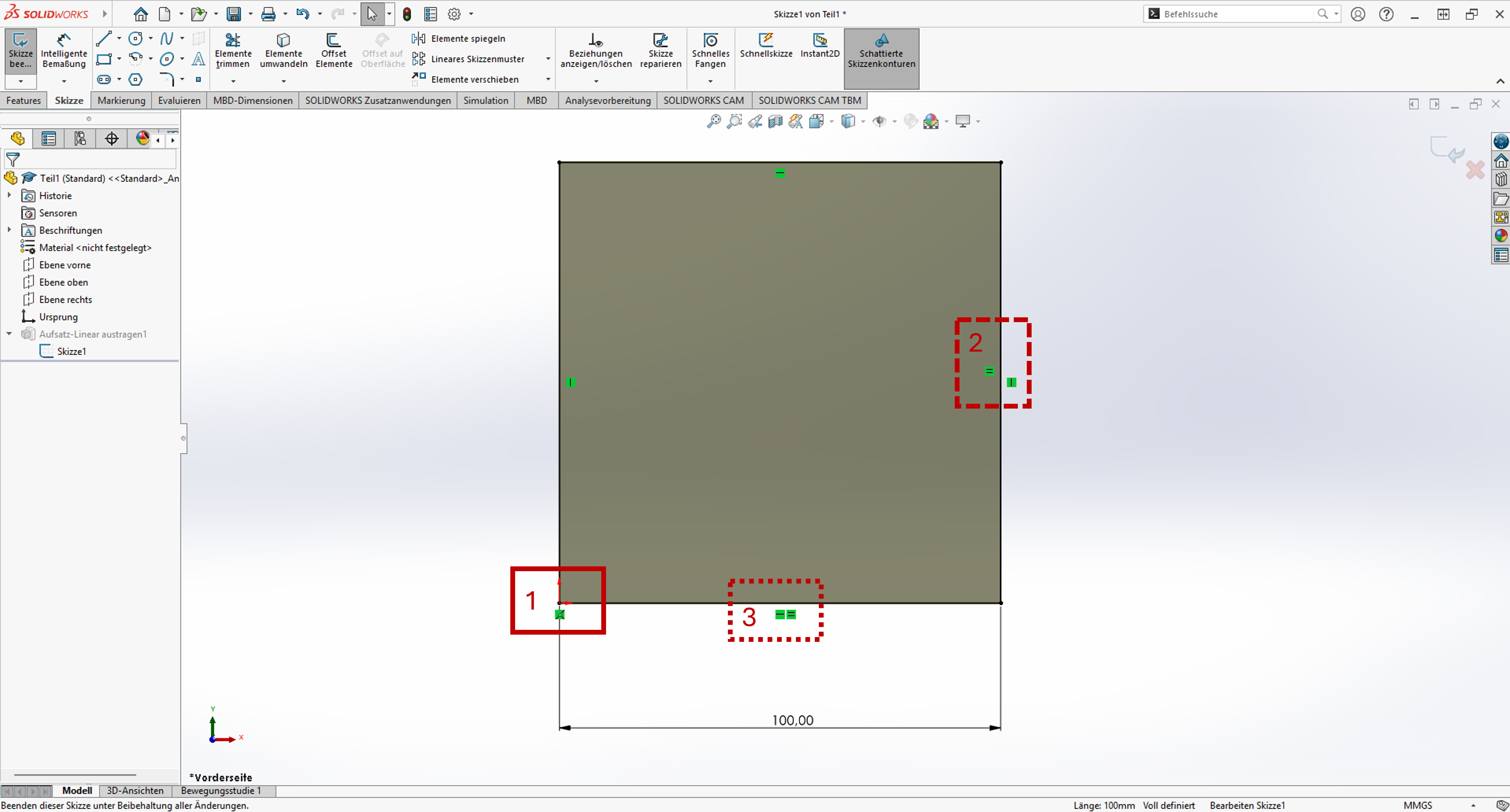
Task: Open Lineares Skizzenmuster dropdown arrow
Action: (548, 59)
